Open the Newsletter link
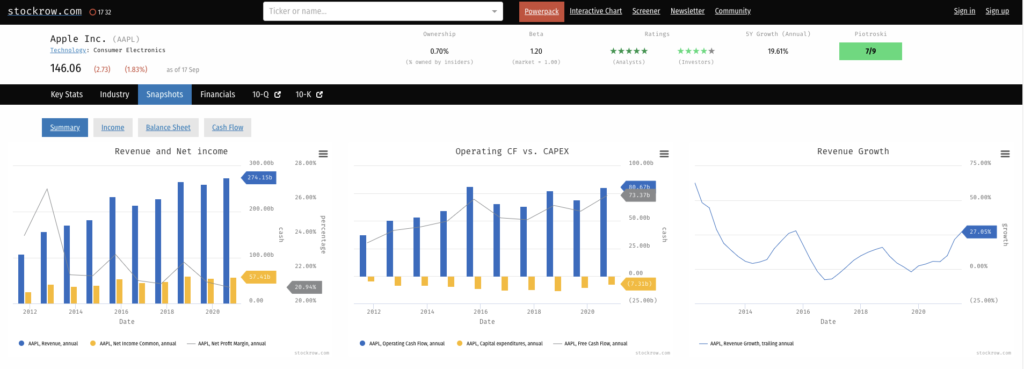 click(x=688, y=11)
